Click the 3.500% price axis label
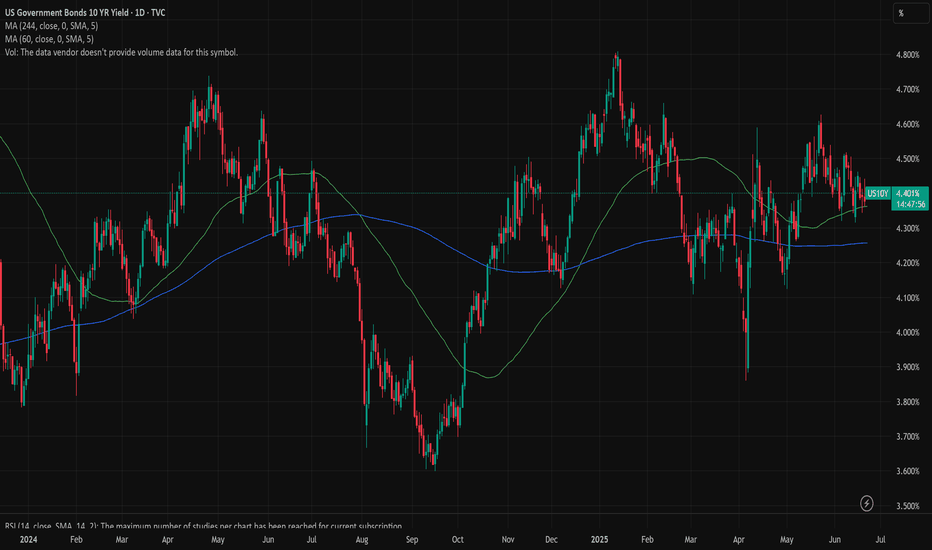The height and width of the screenshot is (550, 932). coord(908,506)
